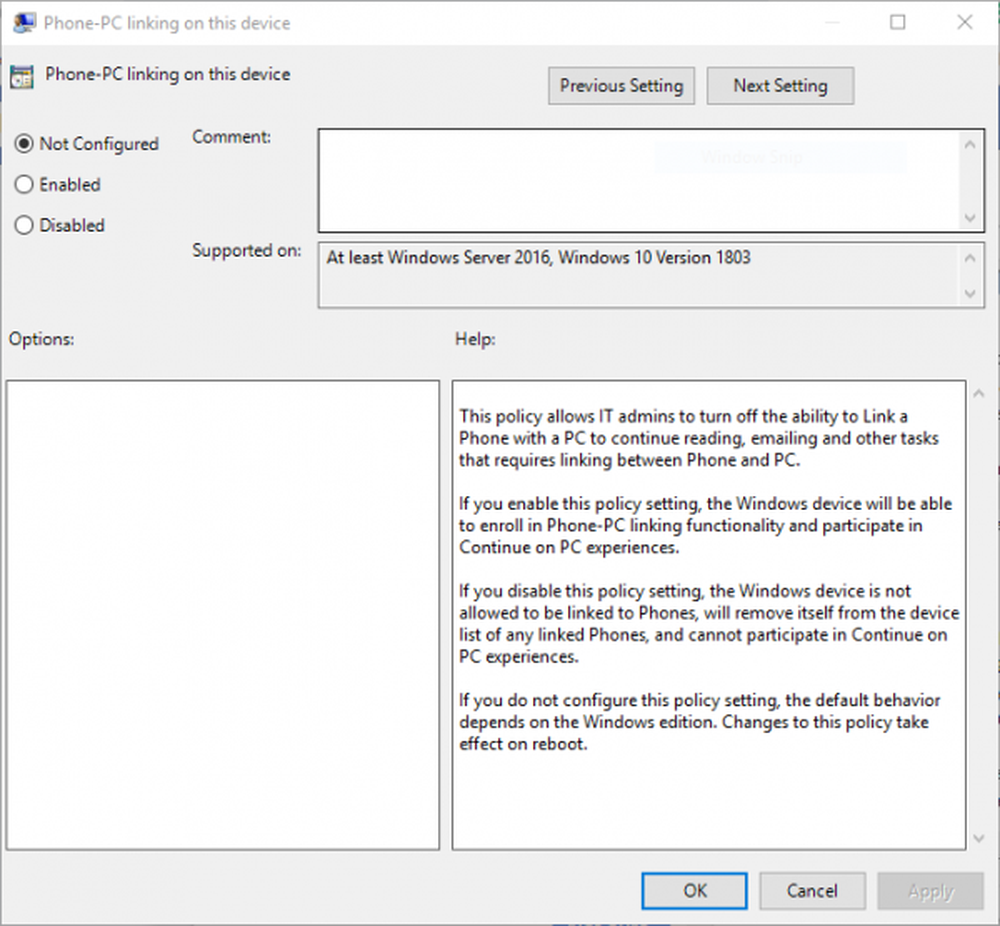Minimize the Phone-PC linking window
Screen dimensions: 1000x926
pos(831,22)
